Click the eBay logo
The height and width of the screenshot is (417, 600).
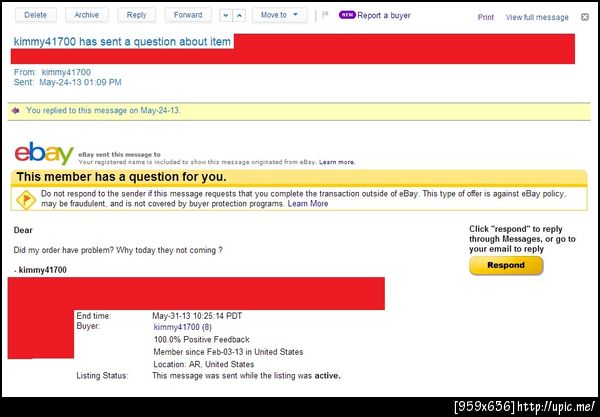44,153
